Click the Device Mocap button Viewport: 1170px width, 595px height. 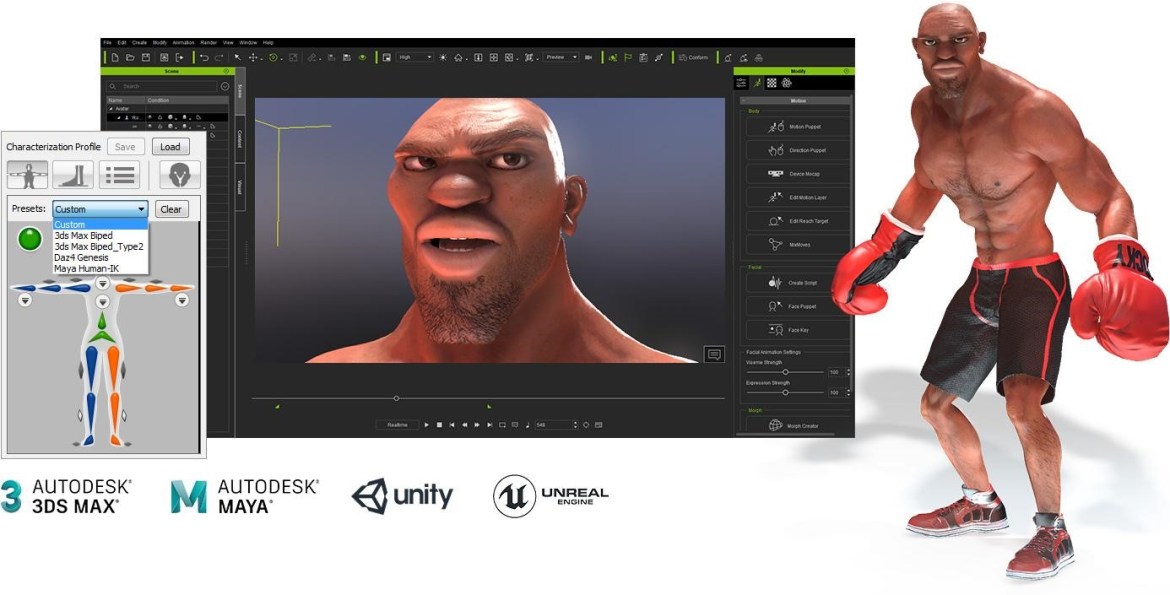(x=798, y=174)
